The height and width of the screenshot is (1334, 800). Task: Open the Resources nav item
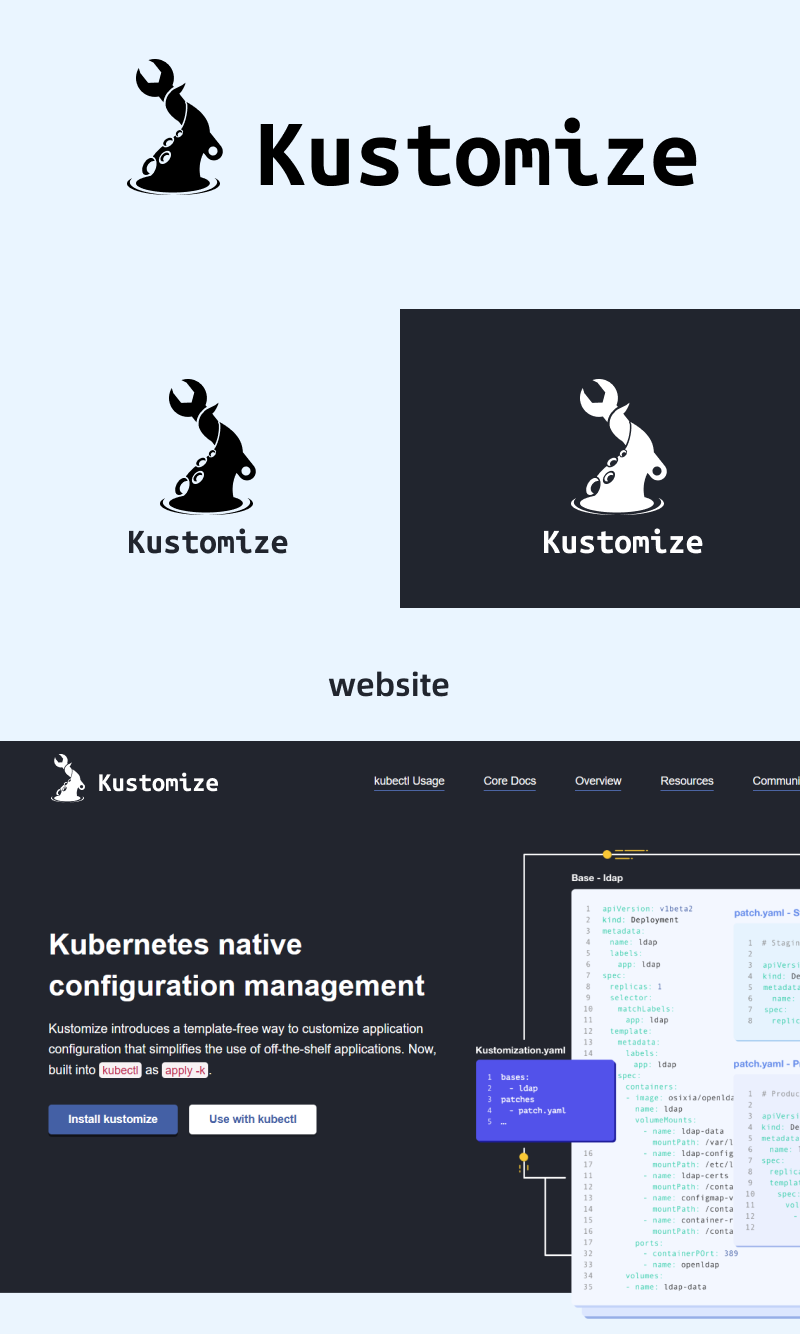pyautogui.click(x=687, y=781)
